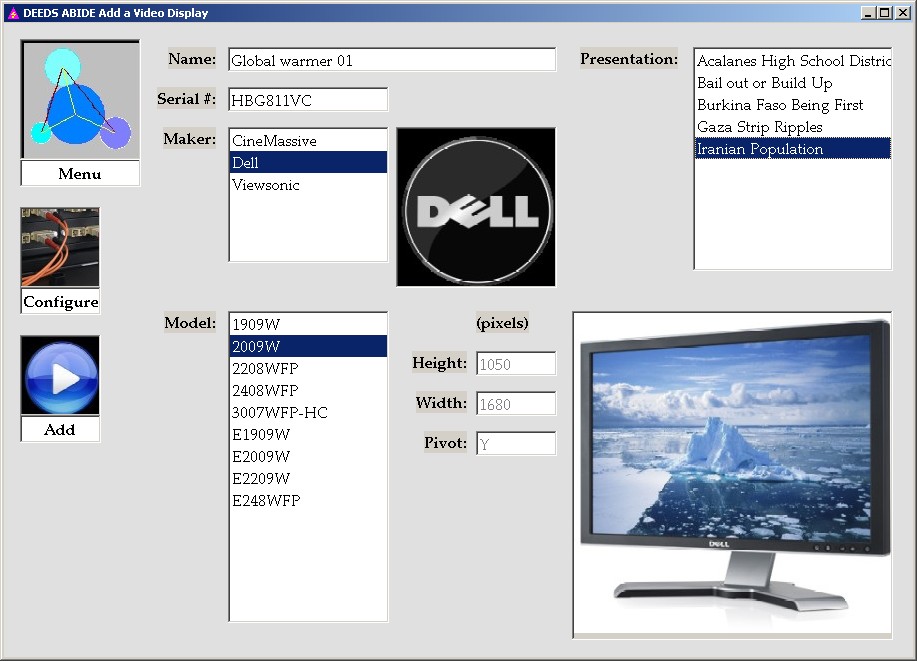Viewport: 917px width, 661px height.
Task: Click the Configure network cables icon
Action: pos(60,248)
